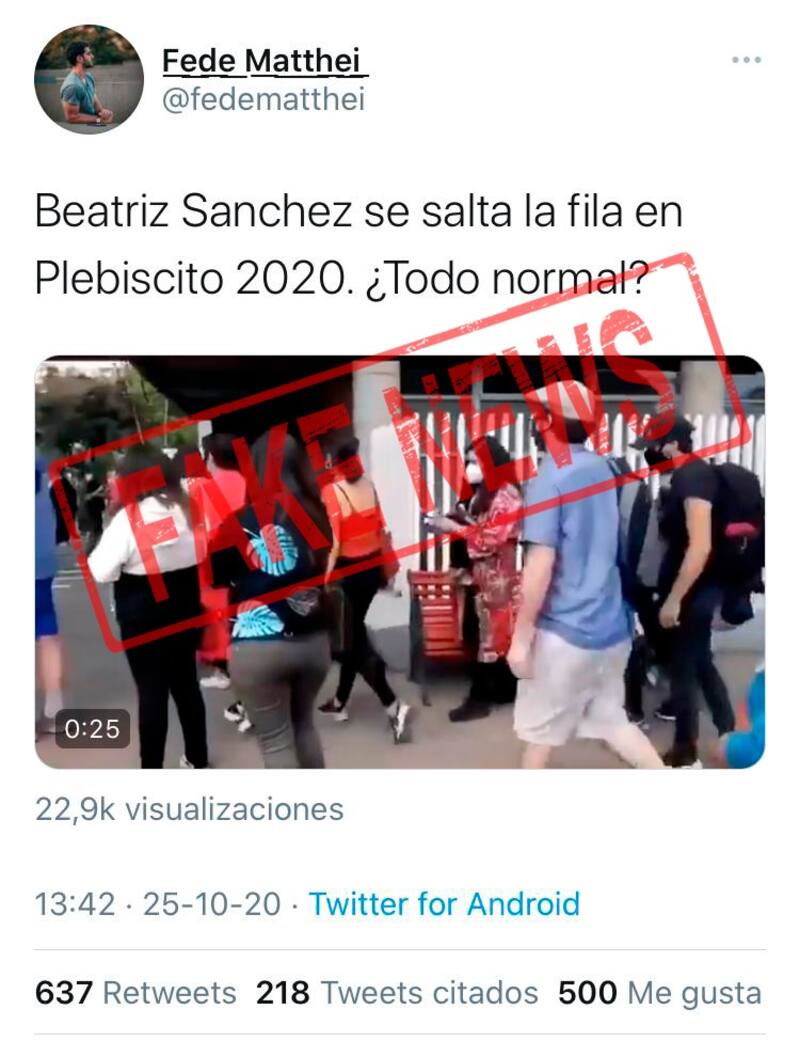Select the @fedematthei handle
Image resolution: width=800 pixels, height=1041 pixels.
pyautogui.click(x=264, y=100)
